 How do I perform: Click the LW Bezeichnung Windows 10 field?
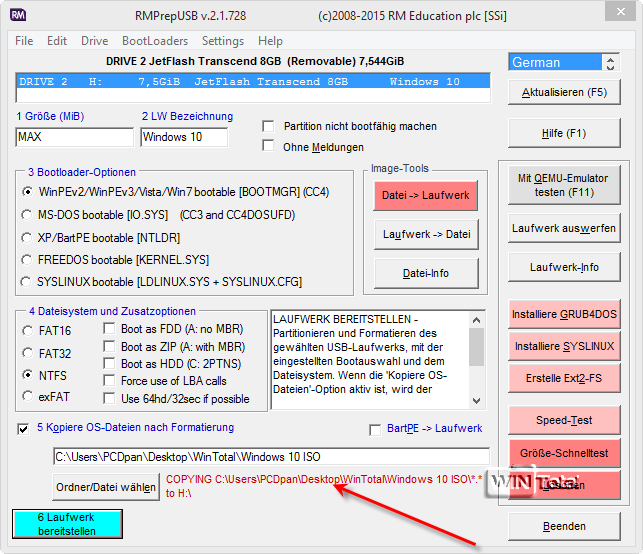(x=184, y=137)
